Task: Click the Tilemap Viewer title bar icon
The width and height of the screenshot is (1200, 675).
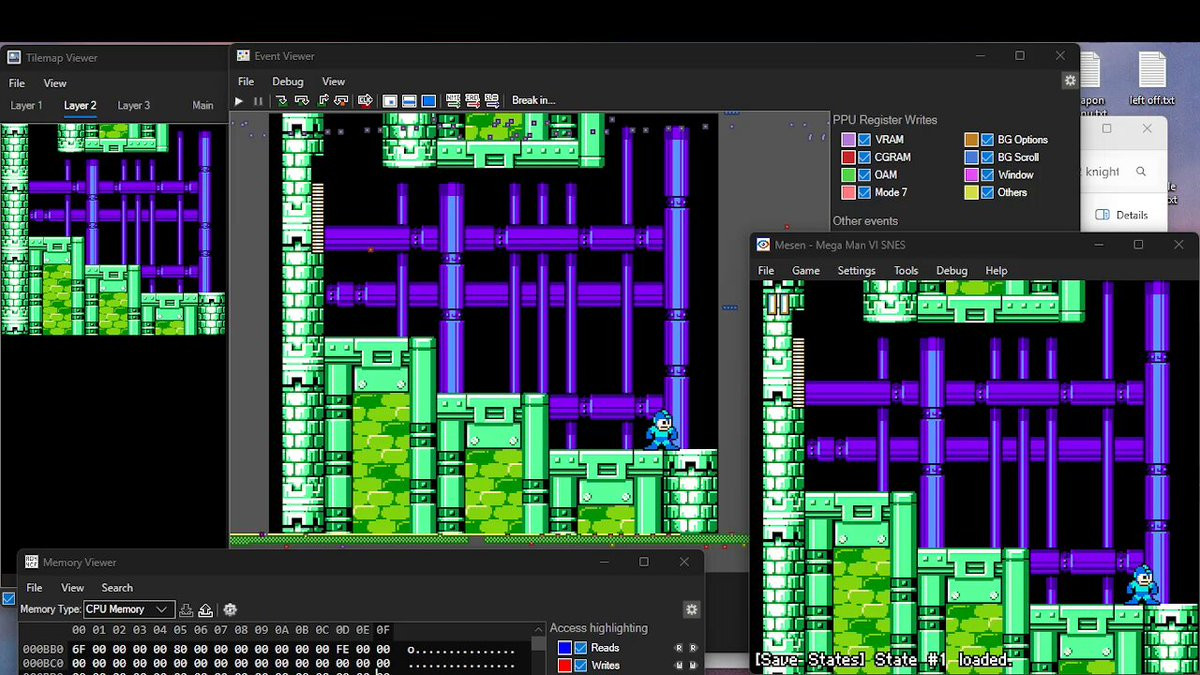Action: point(14,58)
